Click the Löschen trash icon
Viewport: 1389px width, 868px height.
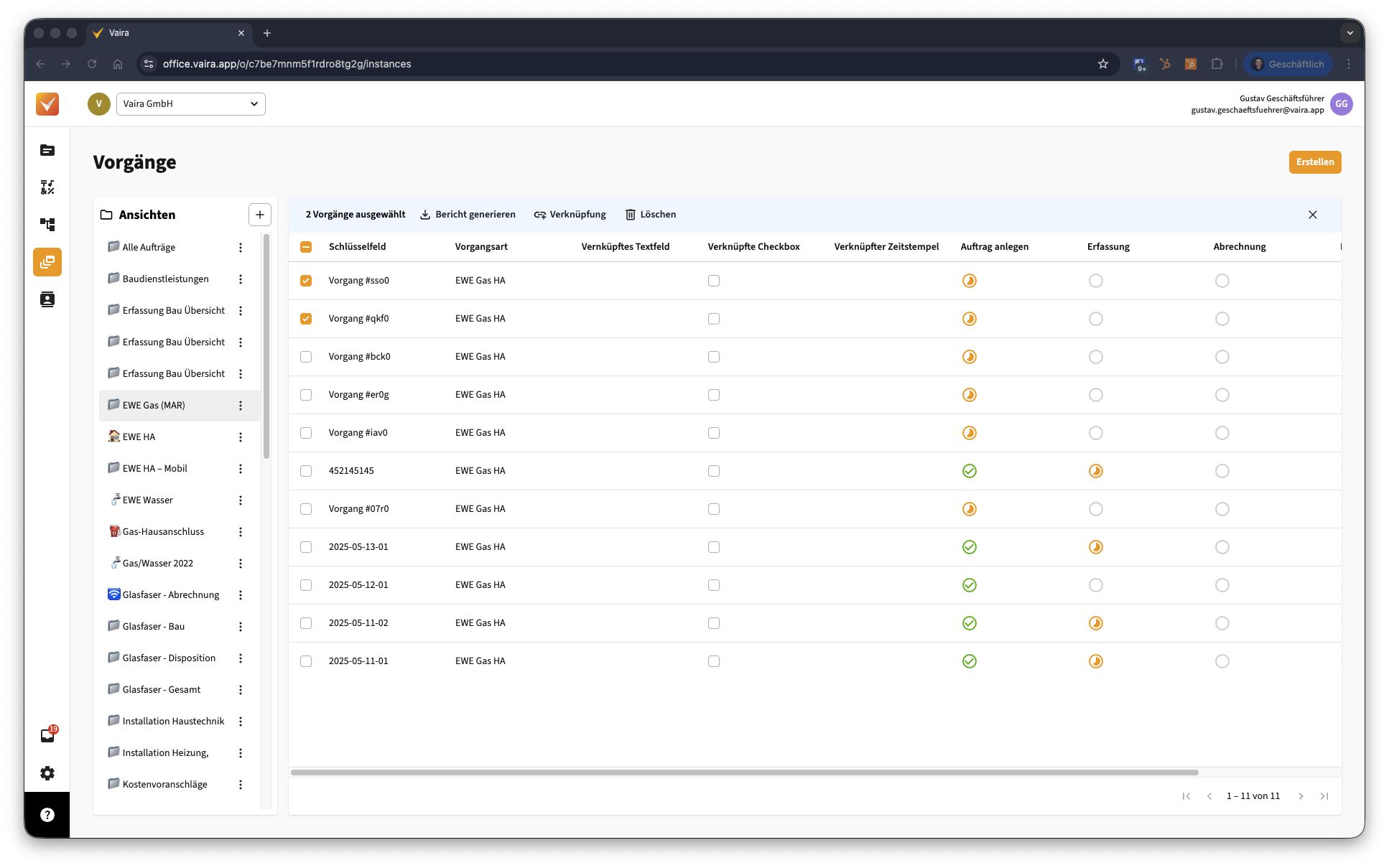pyautogui.click(x=631, y=215)
